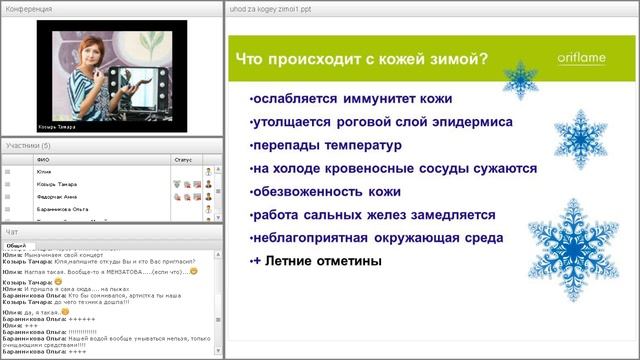Viewport: 640px width, 360px height.
Task: Click the first status icon for Федорчак Анна
Action: 177,197
